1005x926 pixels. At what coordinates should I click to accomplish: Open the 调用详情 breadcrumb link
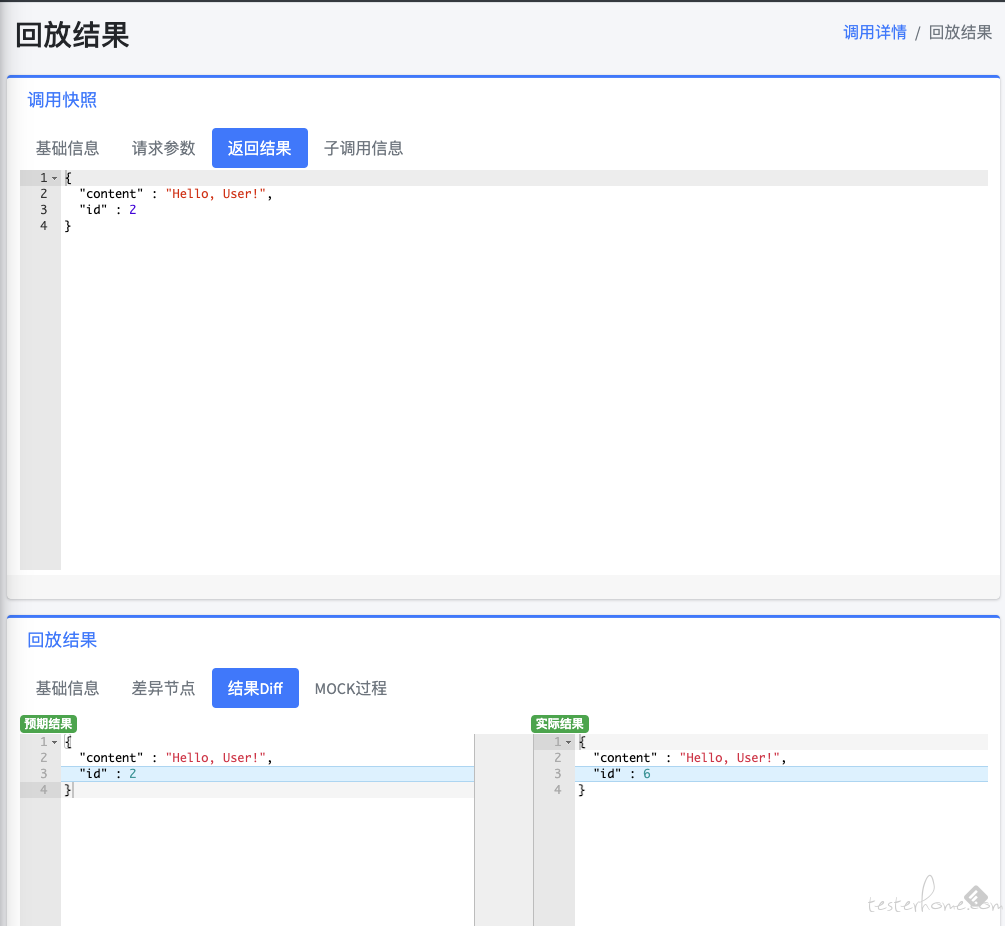click(x=874, y=32)
